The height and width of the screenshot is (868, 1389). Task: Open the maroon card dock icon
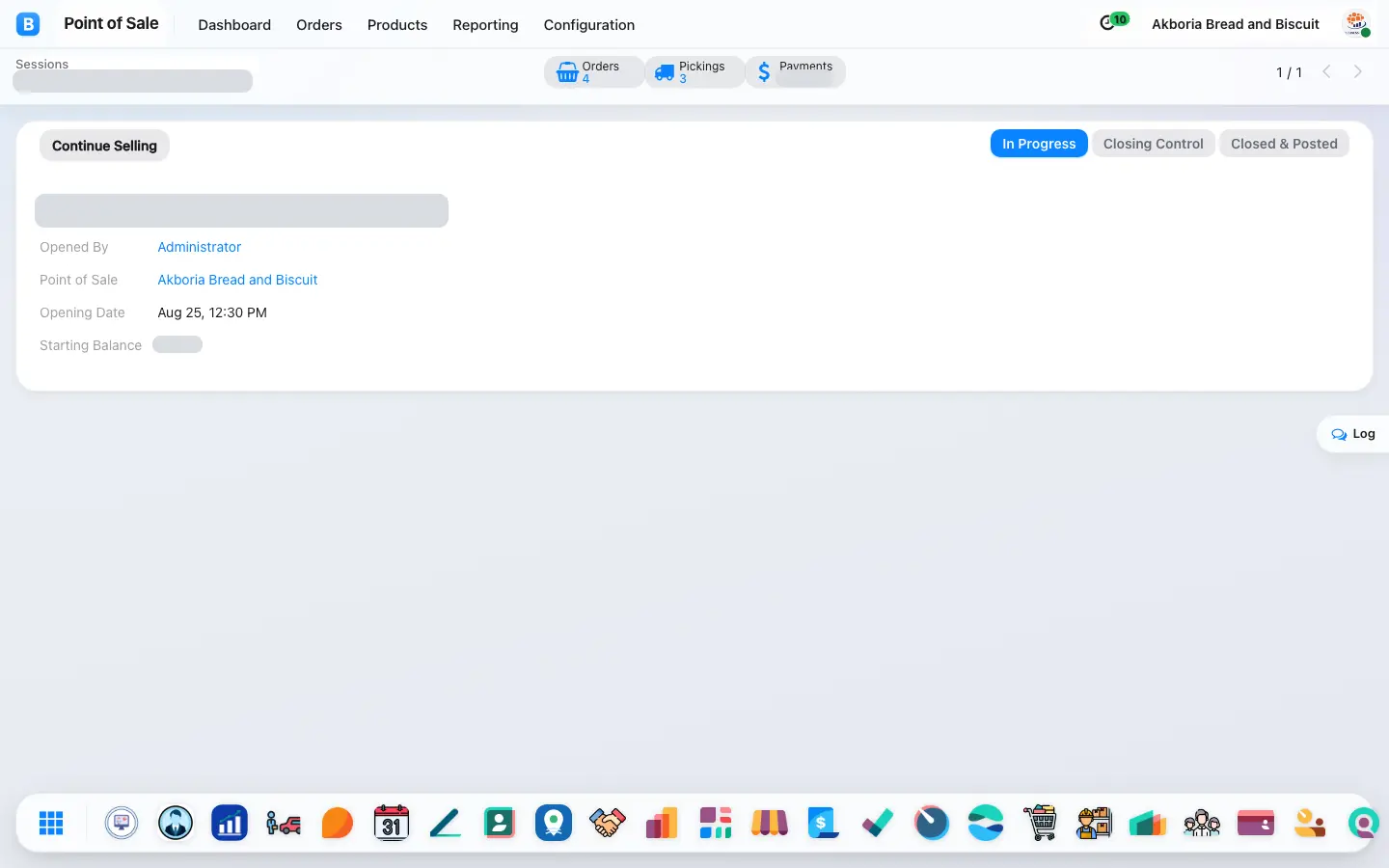click(1256, 823)
